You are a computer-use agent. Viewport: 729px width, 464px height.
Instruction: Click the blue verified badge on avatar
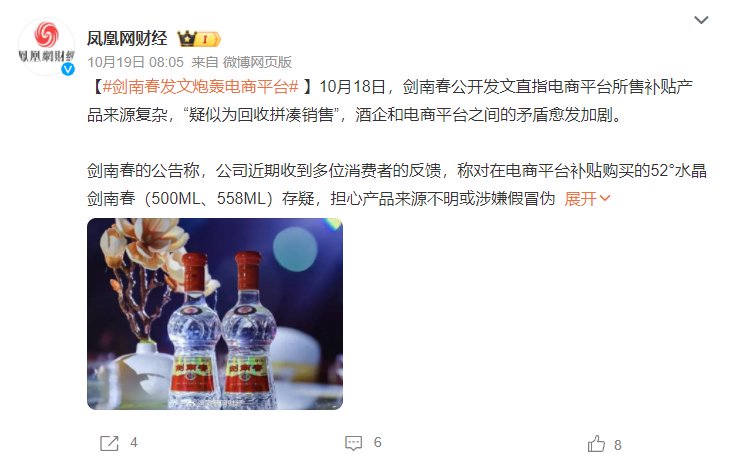[x=68, y=69]
